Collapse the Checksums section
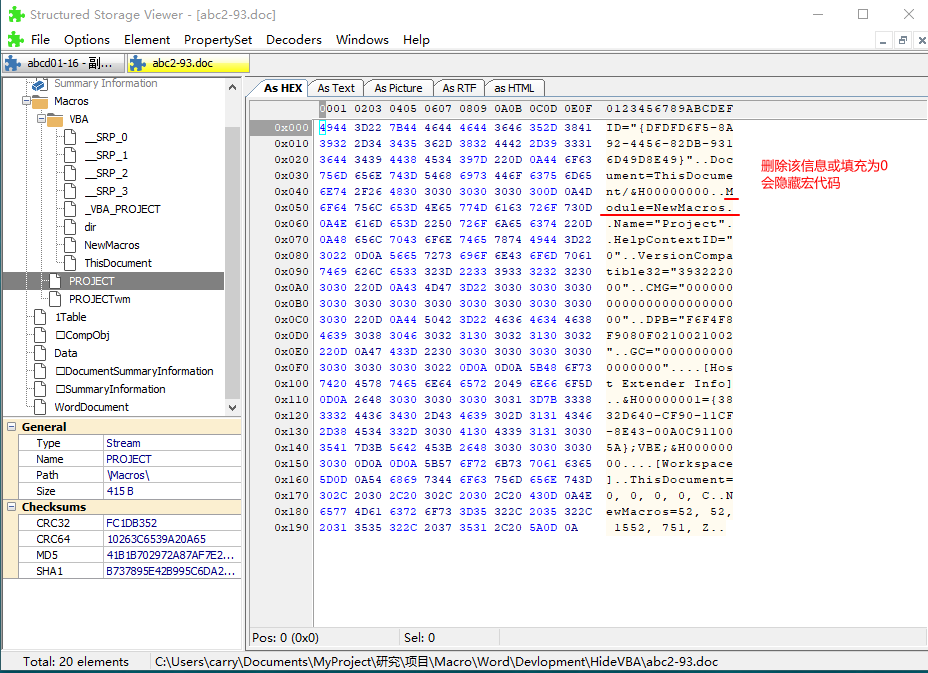The width and height of the screenshot is (928, 673). [x=11, y=507]
